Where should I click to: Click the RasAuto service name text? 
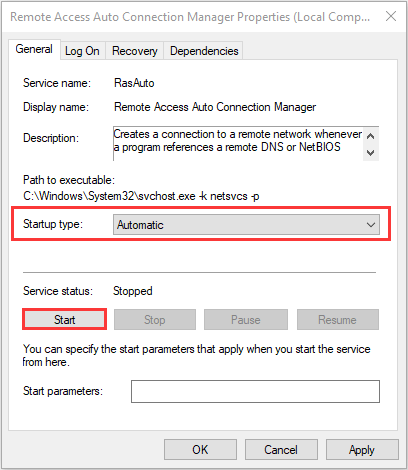tap(134, 83)
